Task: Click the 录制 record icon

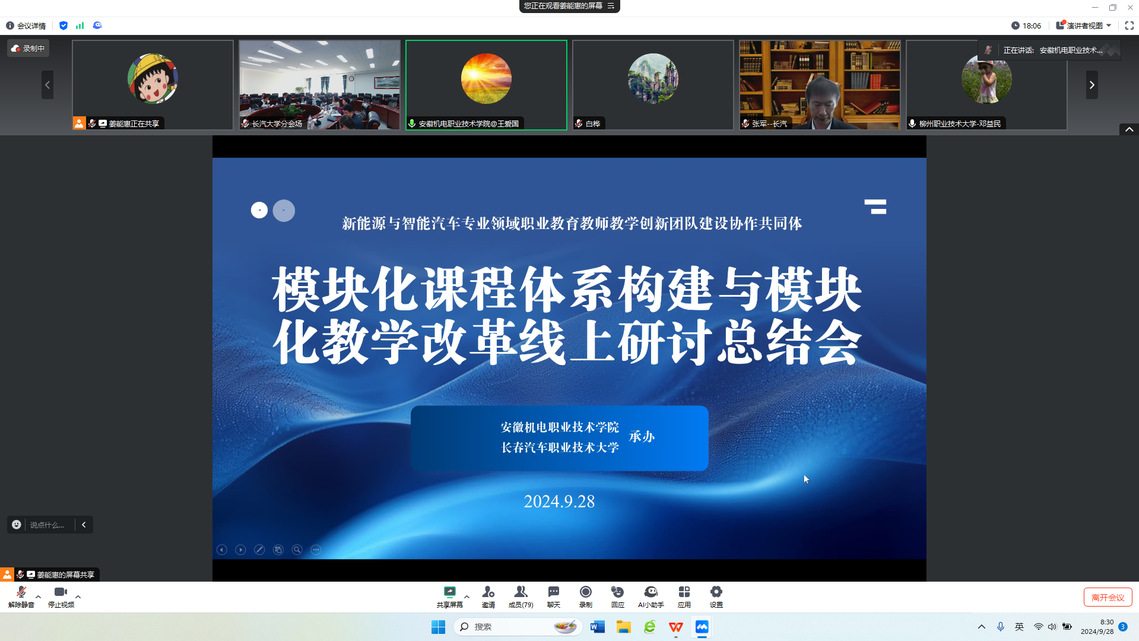Action: coord(586,596)
